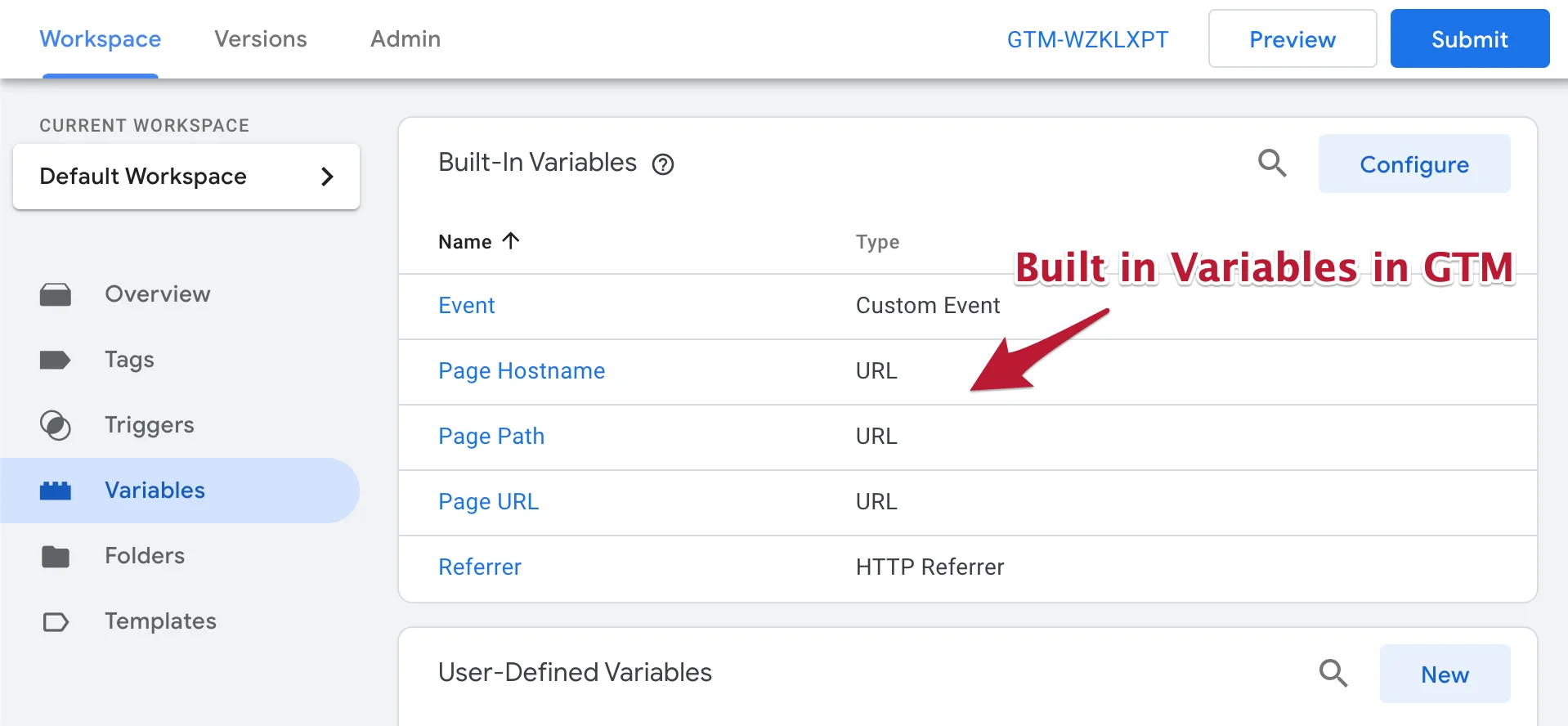Open Templates section in sidebar
Screen dimensions: 1568x726
[161, 621]
